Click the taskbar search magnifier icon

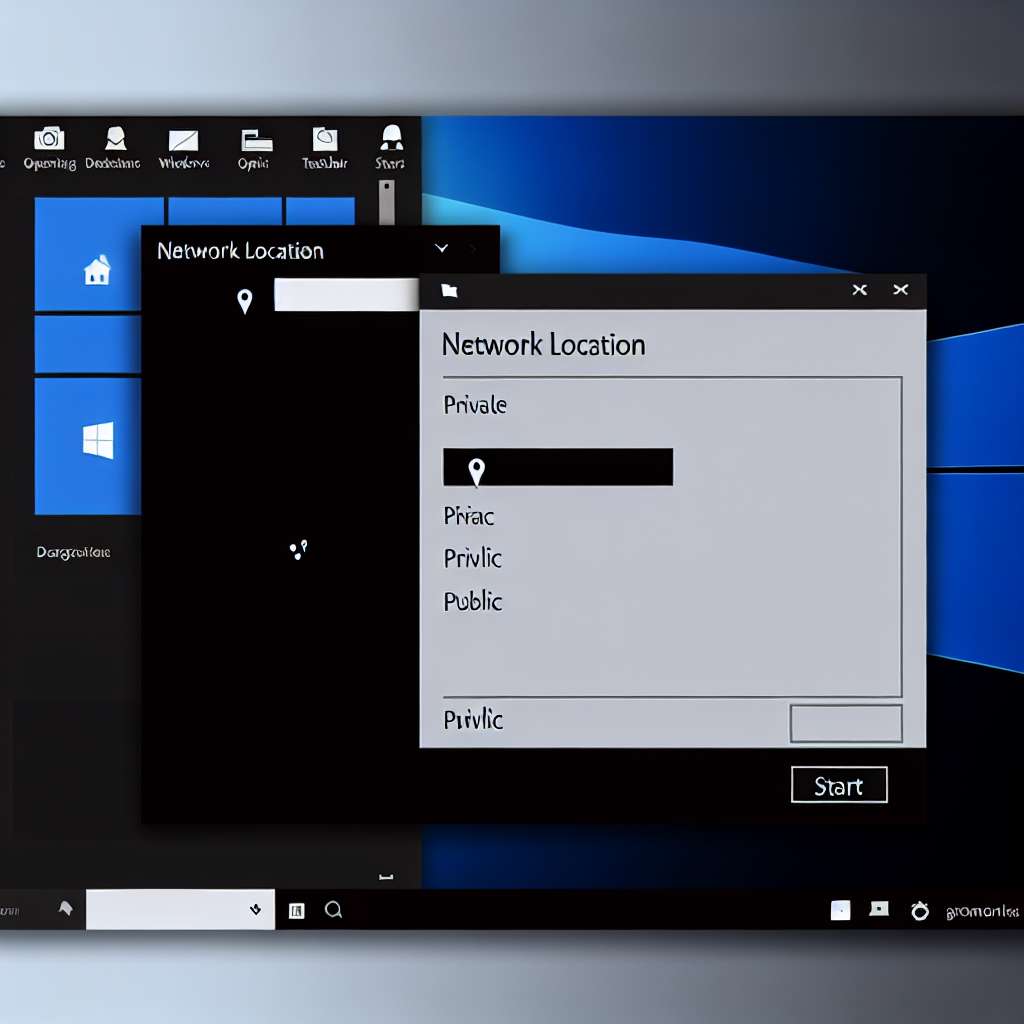tap(334, 909)
